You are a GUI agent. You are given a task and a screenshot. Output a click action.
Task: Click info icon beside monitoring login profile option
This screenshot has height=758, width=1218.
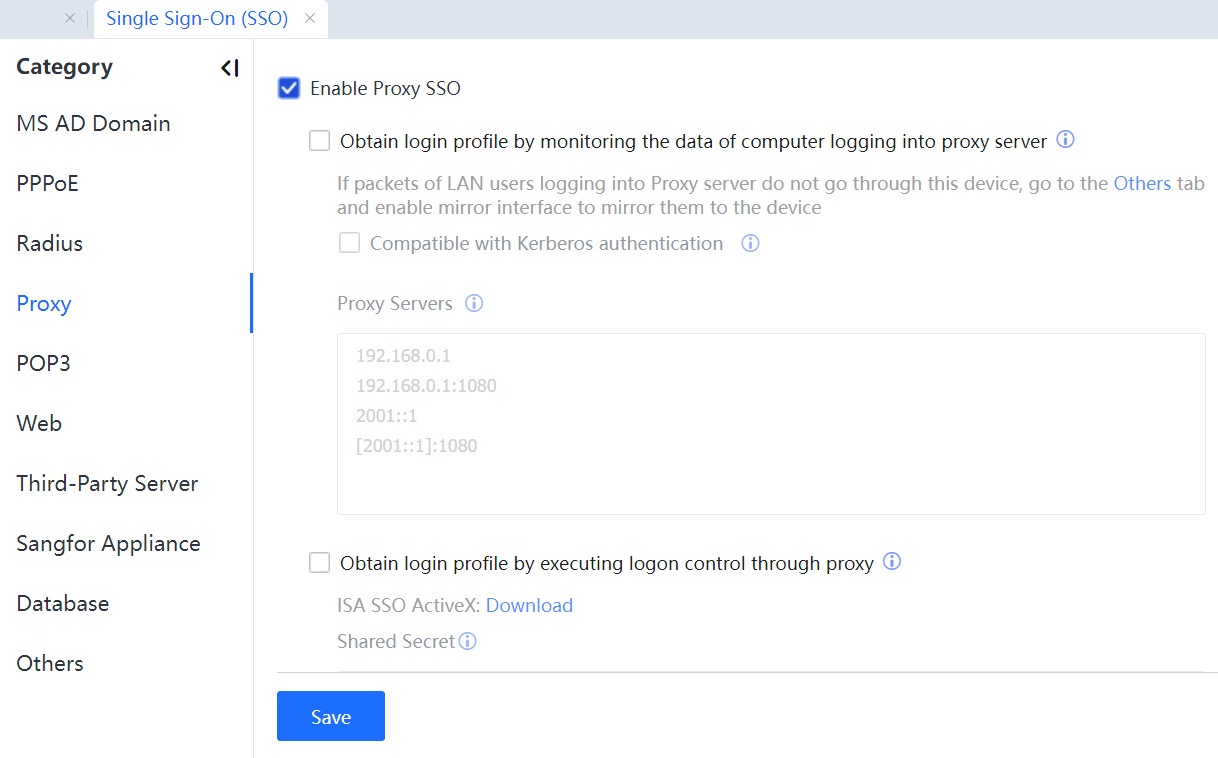pos(1065,140)
